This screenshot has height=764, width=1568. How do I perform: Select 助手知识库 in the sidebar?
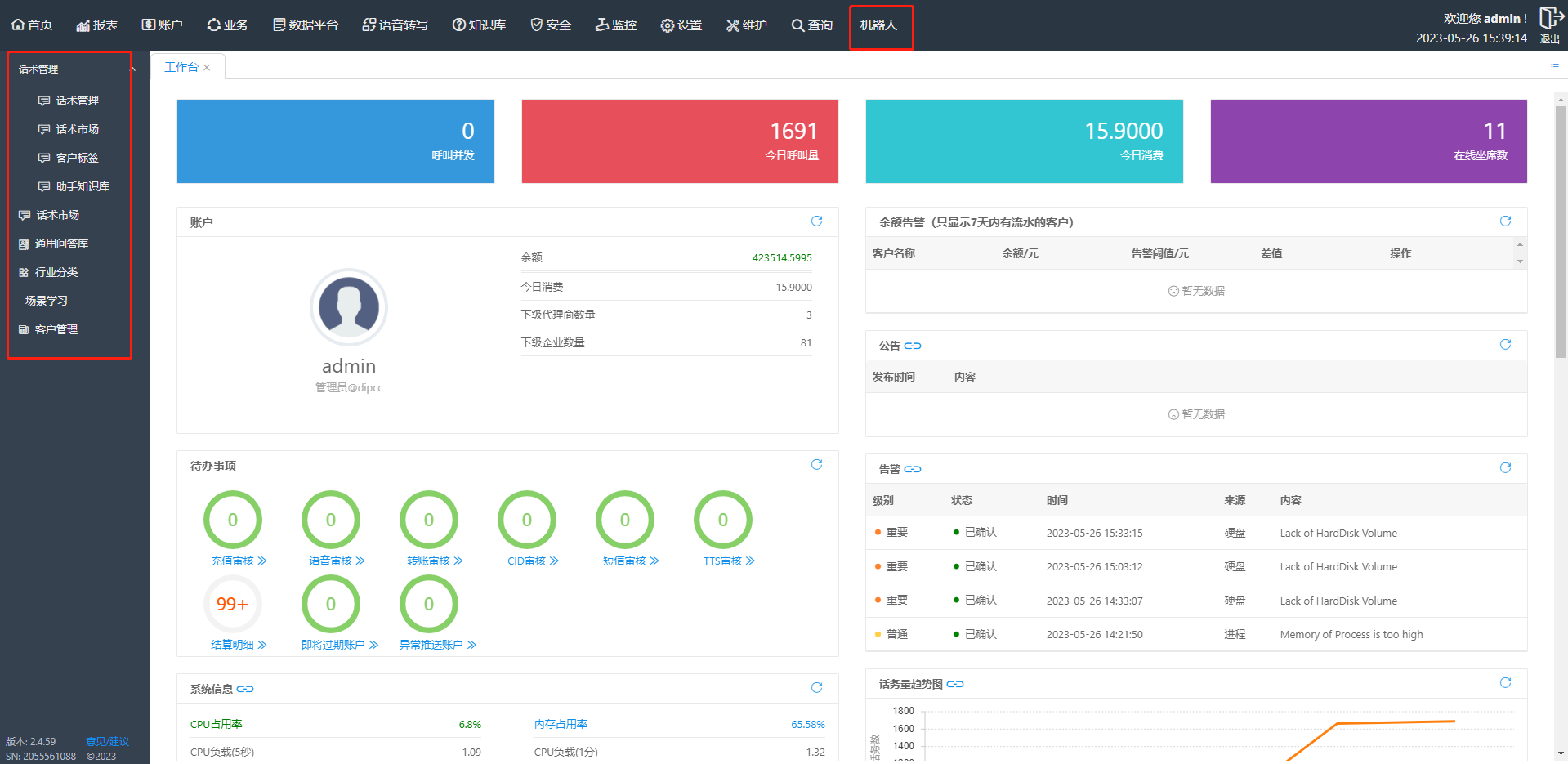coord(82,186)
